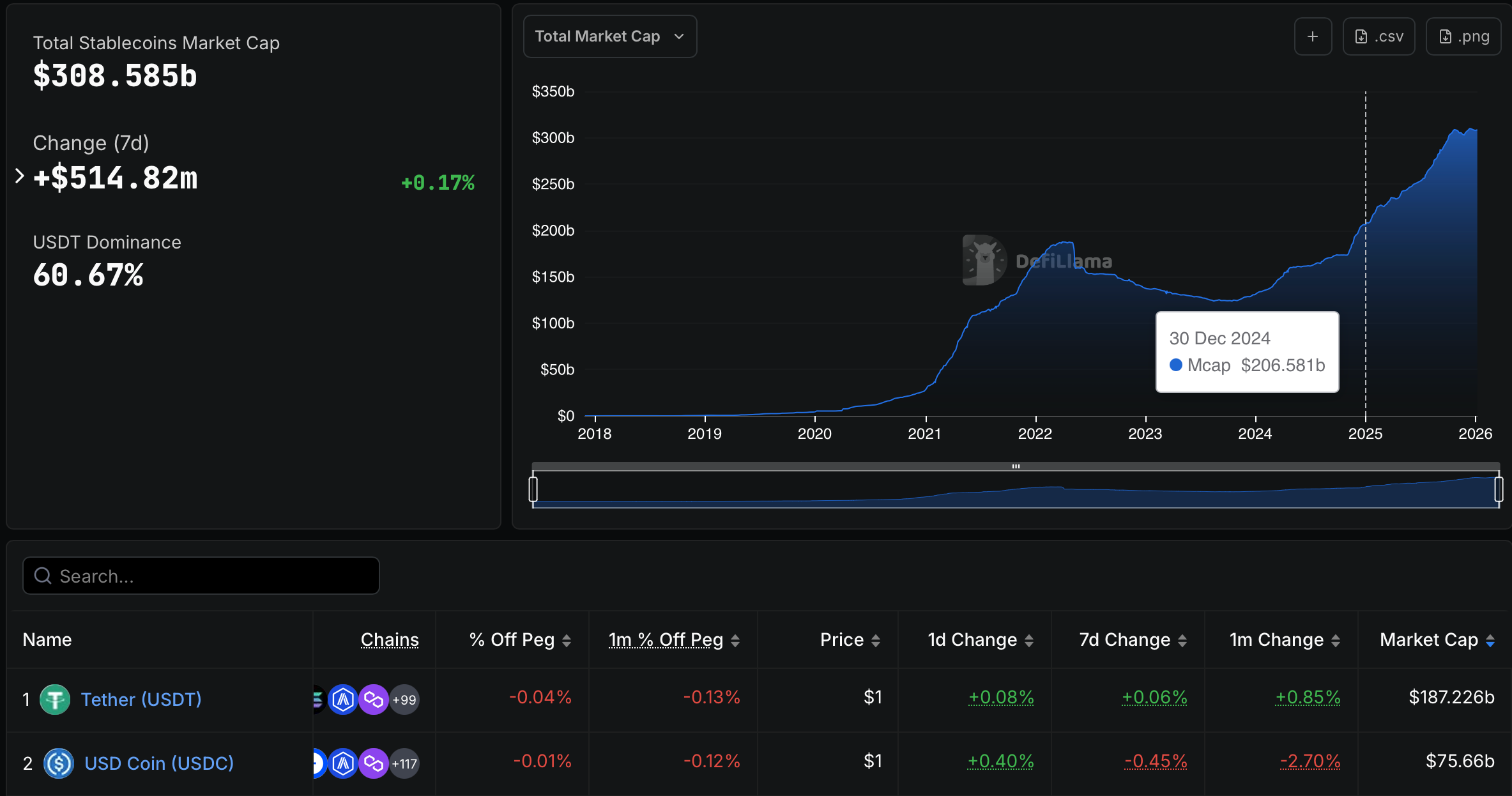1512x796 pixels.
Task: Expand the +117 chains list for USD Coin
Action: [x=404, y=763]
